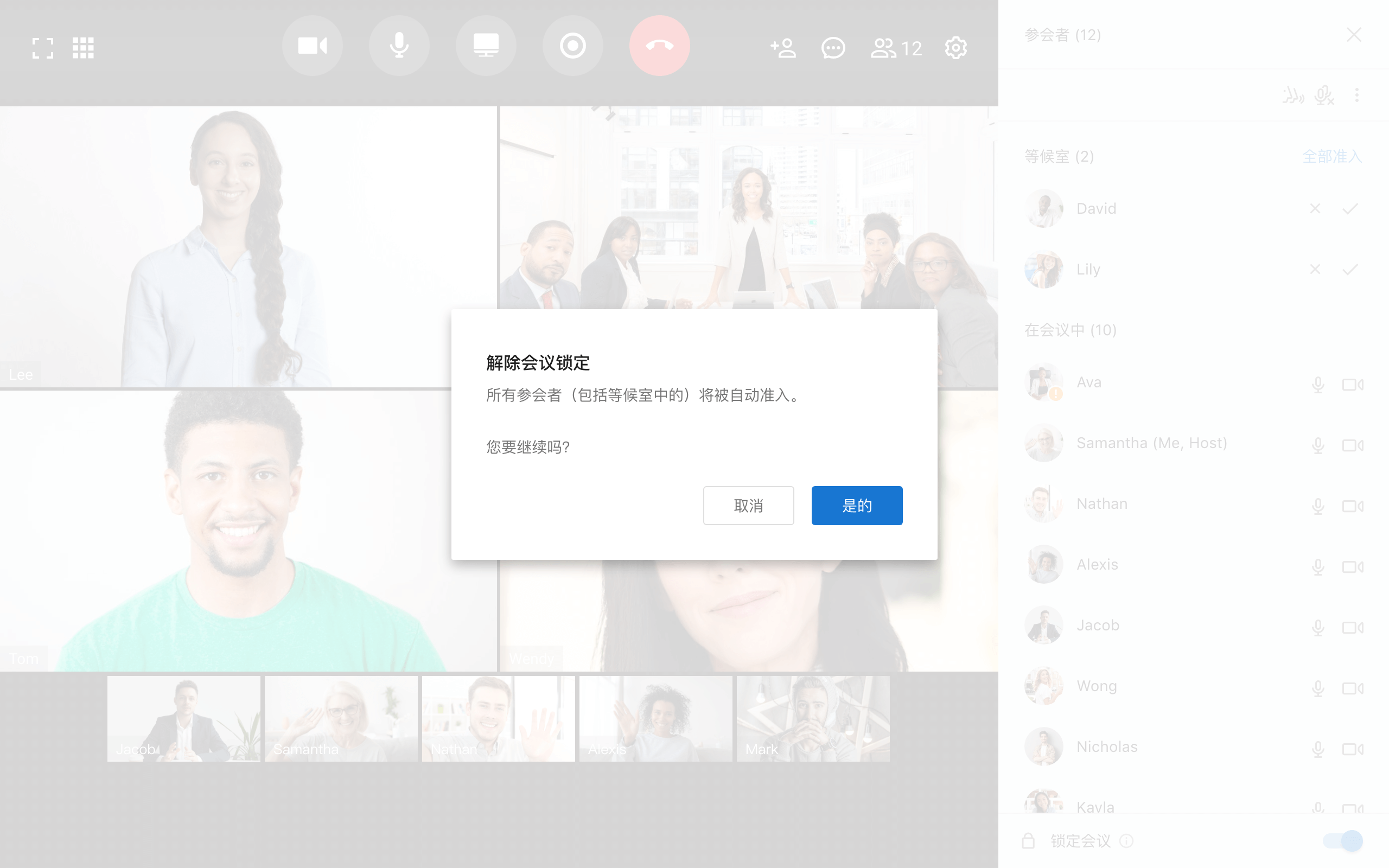Start screen sharing

tap(486, 46)
